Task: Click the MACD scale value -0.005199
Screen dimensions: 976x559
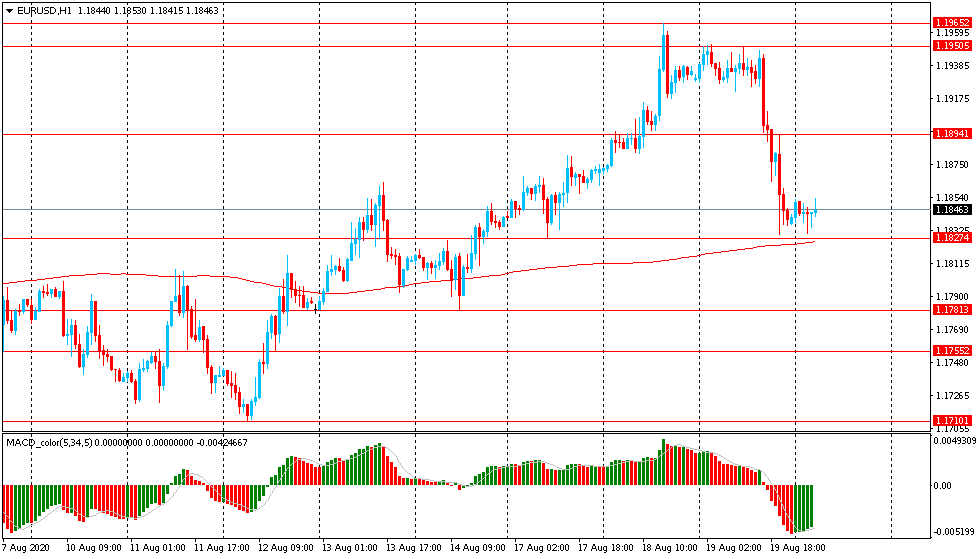Action: 954,532
